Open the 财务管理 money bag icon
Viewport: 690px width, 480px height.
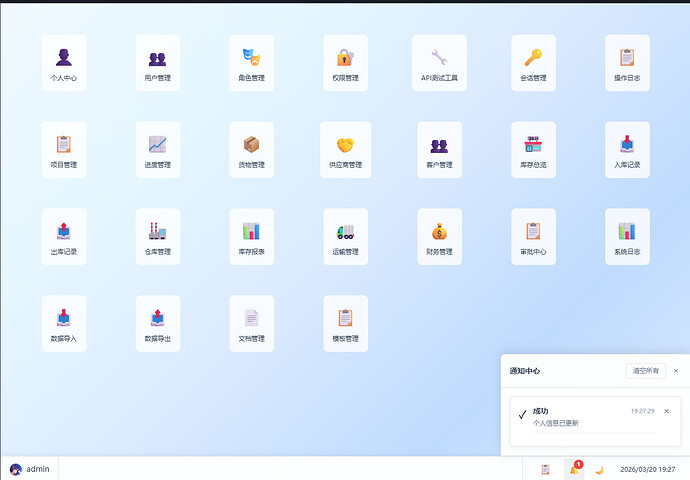pyautogui.click(x=439, y=236)
